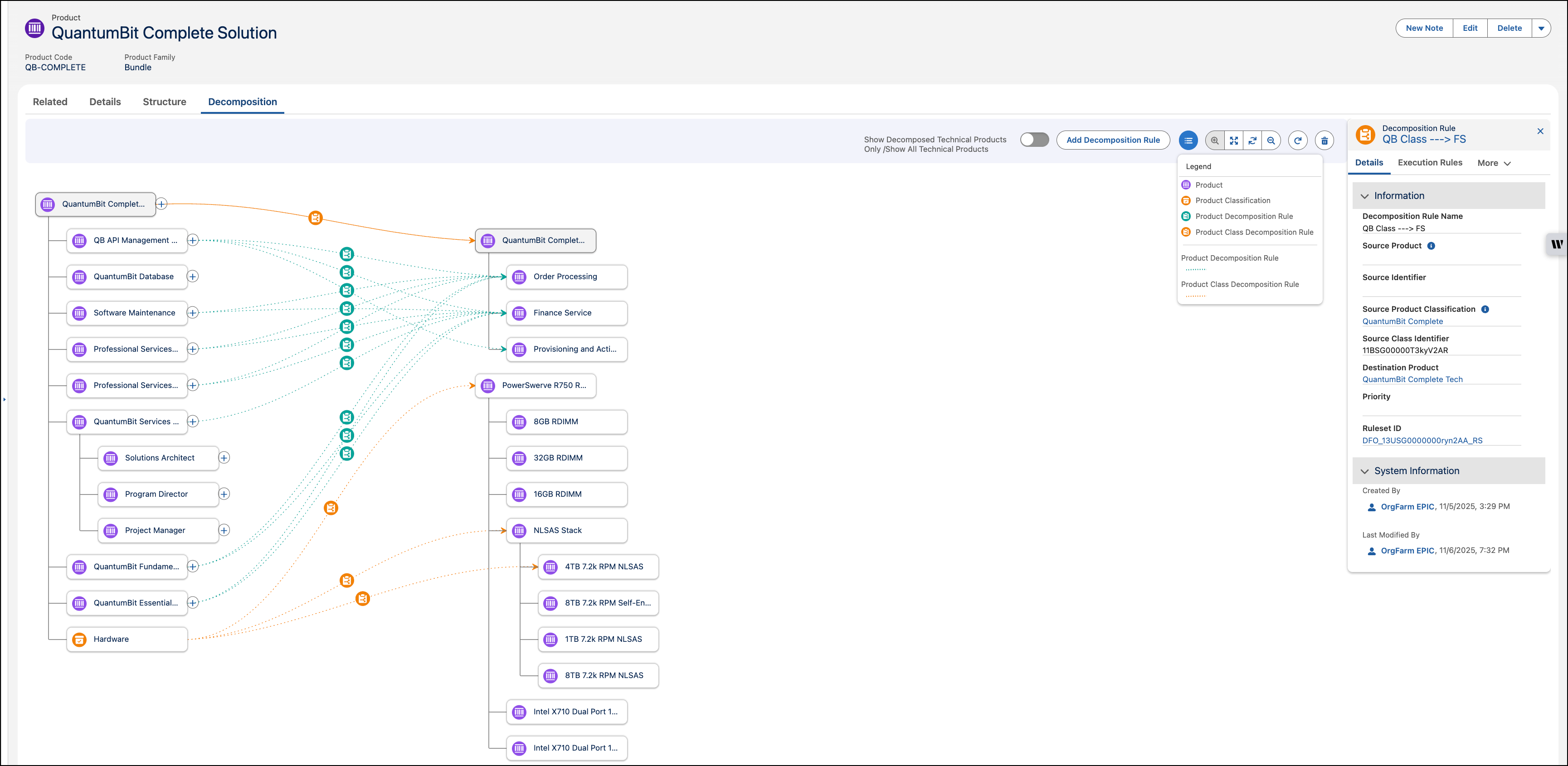Click the Delete button
Viewport: 1568px width, 766px height.
pyautogui.click(x=1509, y=28)
